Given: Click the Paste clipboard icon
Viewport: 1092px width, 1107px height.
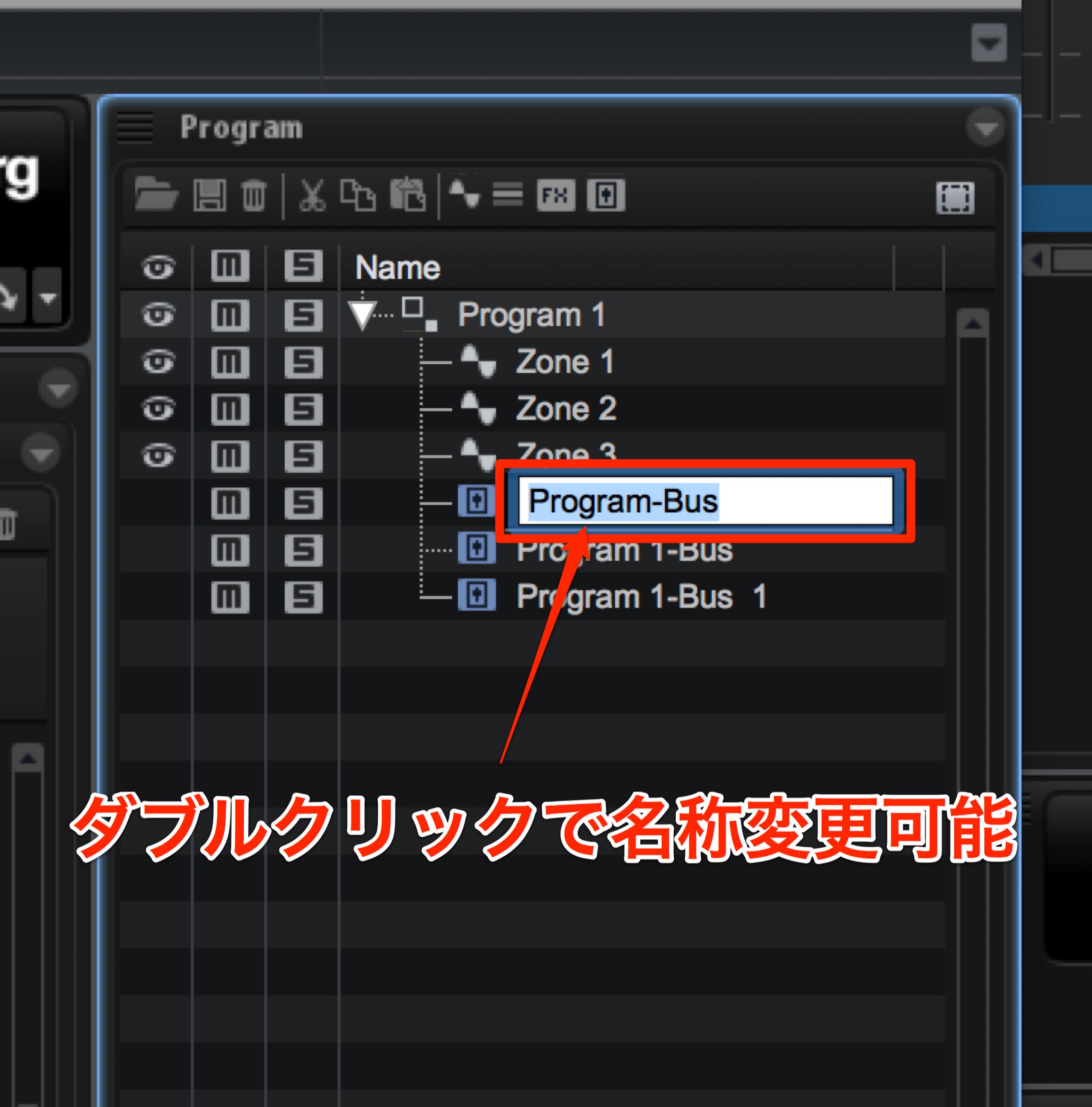Looking at the screenshot, I should 407,194.
